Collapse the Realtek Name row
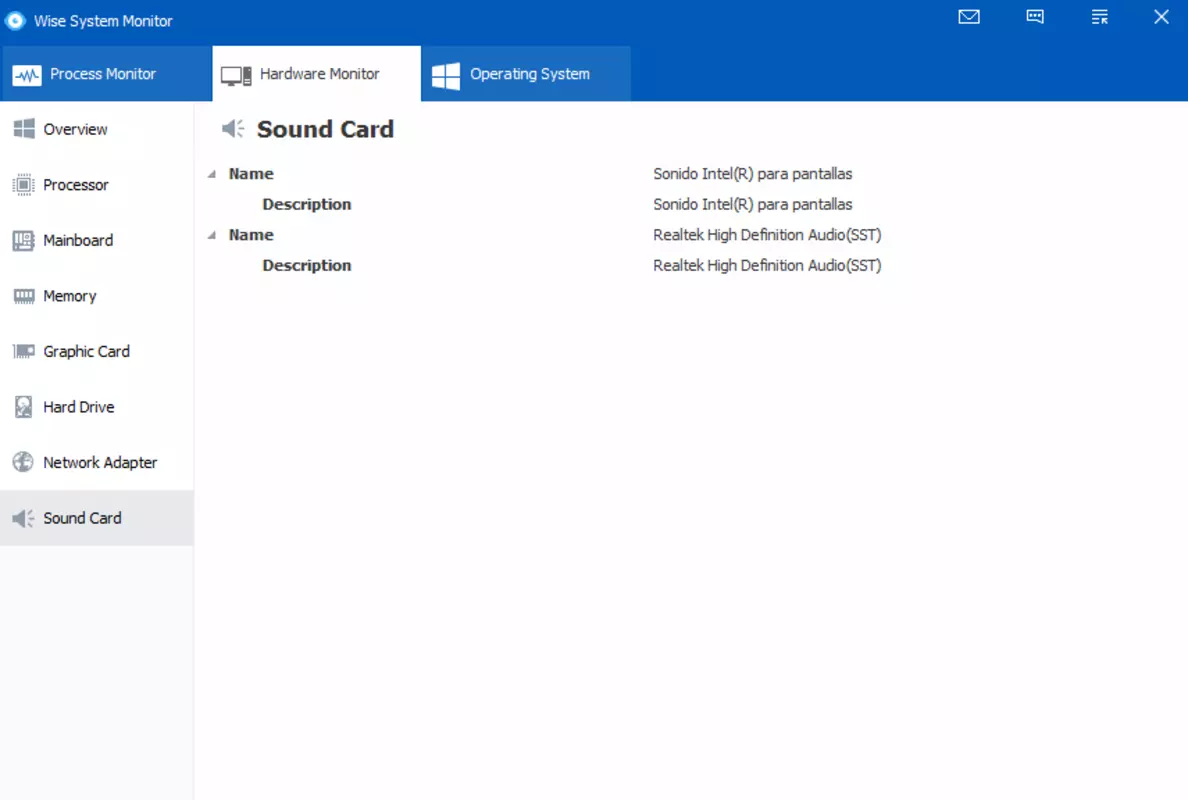1188x800 pixels. tap(212, 236)
